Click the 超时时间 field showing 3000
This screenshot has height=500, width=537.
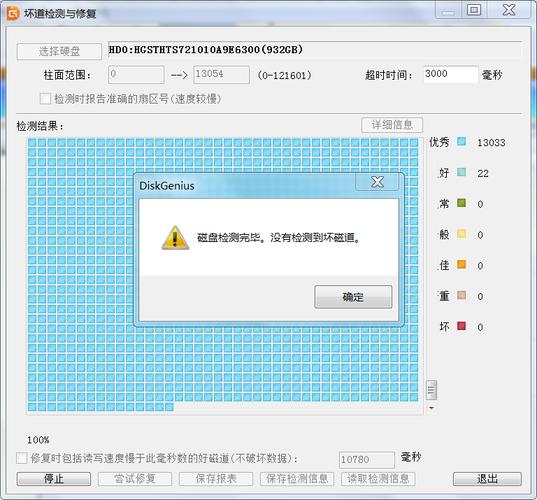tap(450, 74)
